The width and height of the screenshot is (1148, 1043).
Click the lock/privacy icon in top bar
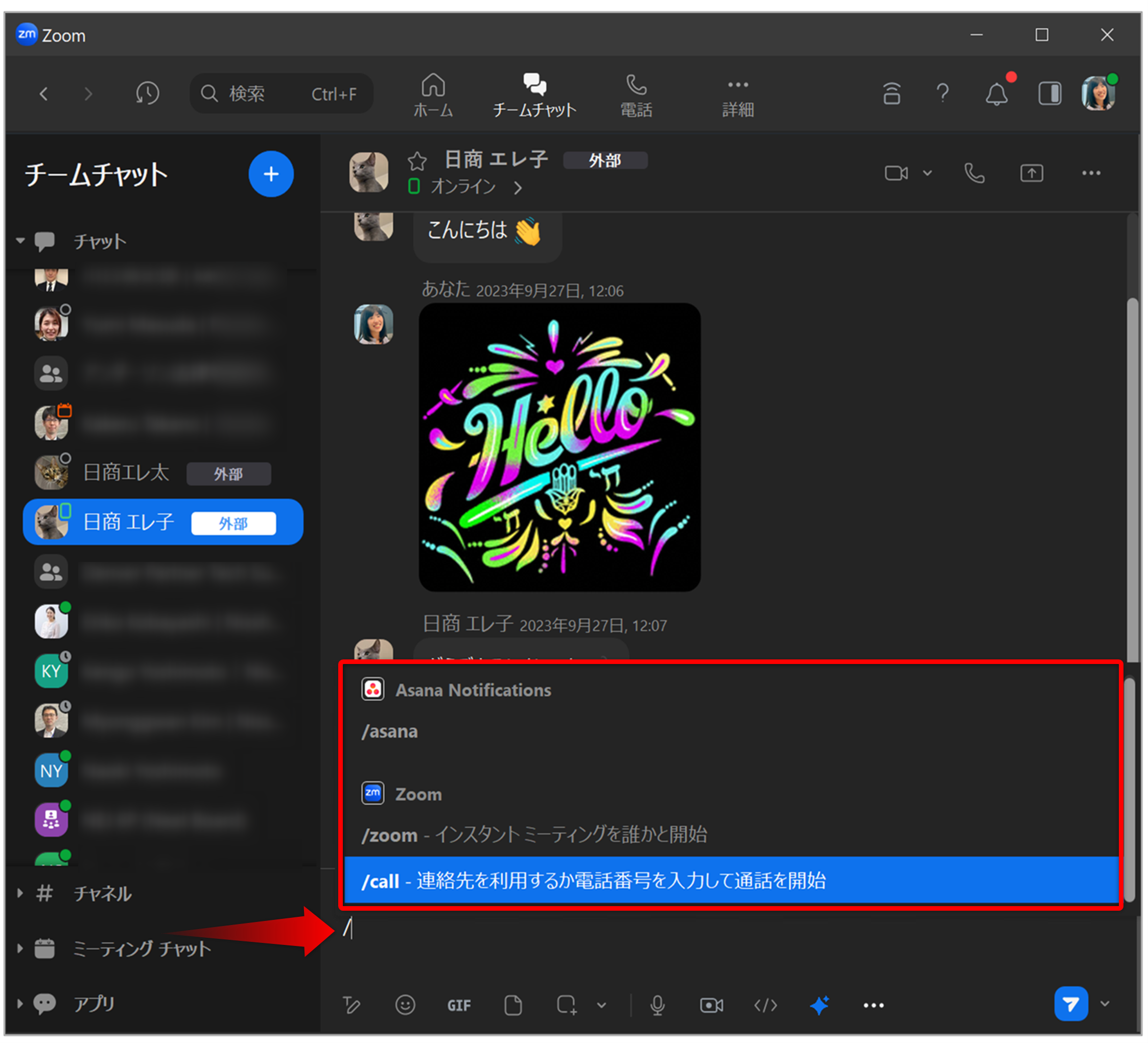[892, 93]
